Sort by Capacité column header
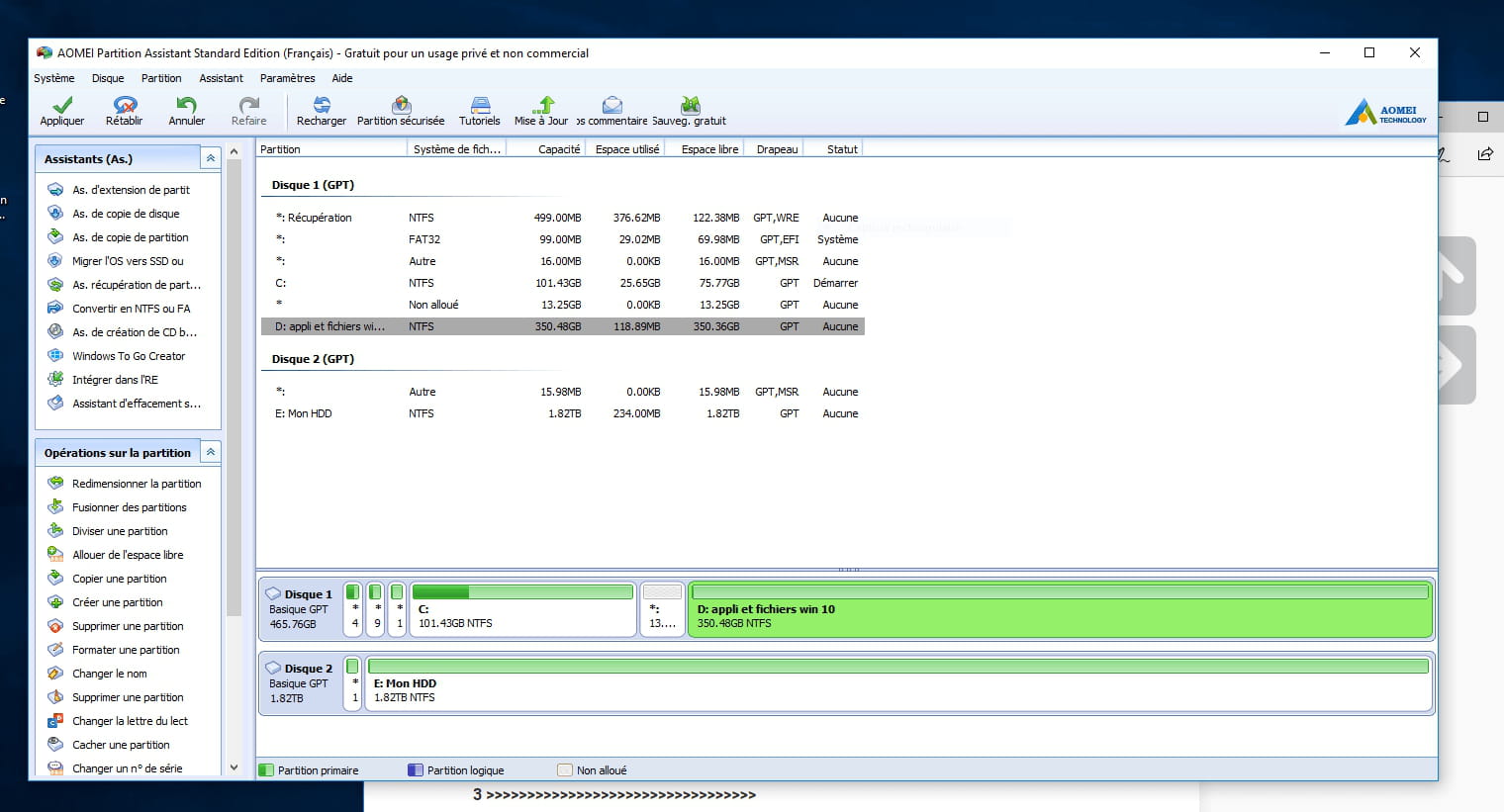 546,149
